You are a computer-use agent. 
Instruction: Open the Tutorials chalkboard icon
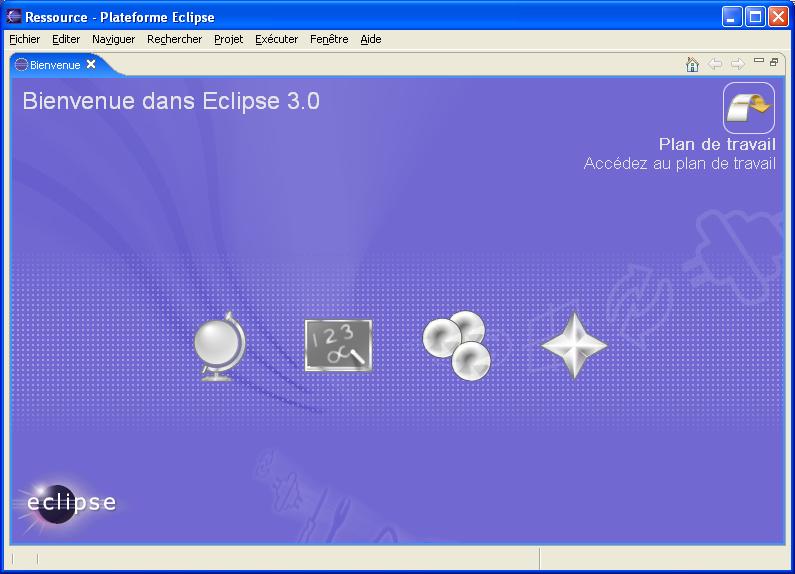coord(338,346)
